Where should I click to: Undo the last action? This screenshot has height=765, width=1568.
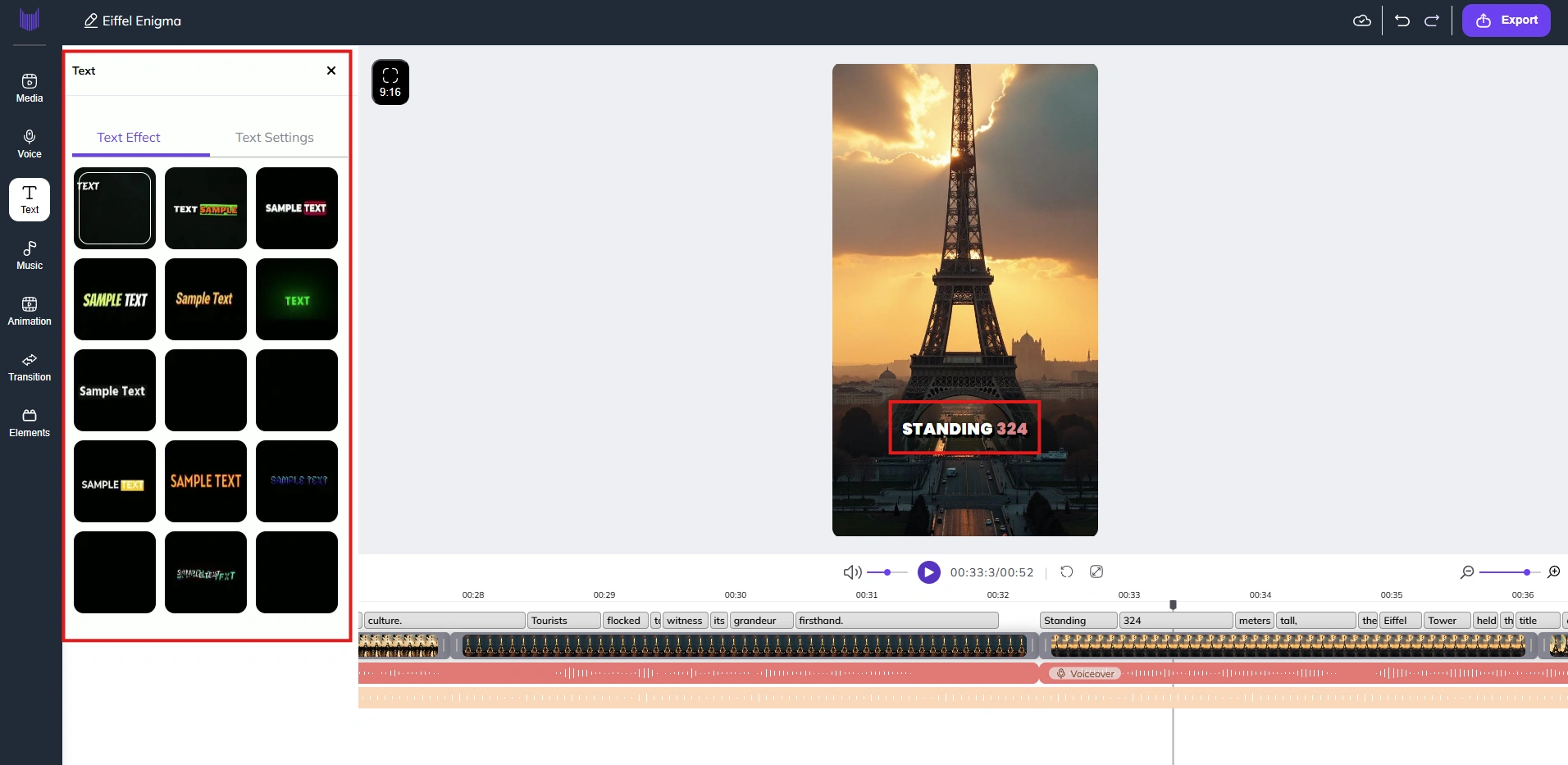1402,20
